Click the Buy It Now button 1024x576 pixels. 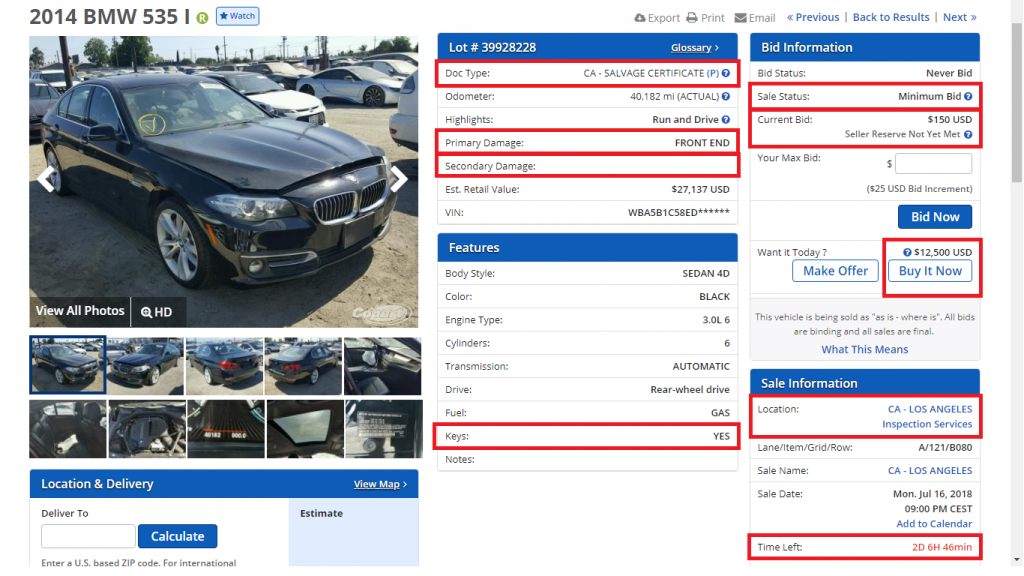click(x=930, y=270)
